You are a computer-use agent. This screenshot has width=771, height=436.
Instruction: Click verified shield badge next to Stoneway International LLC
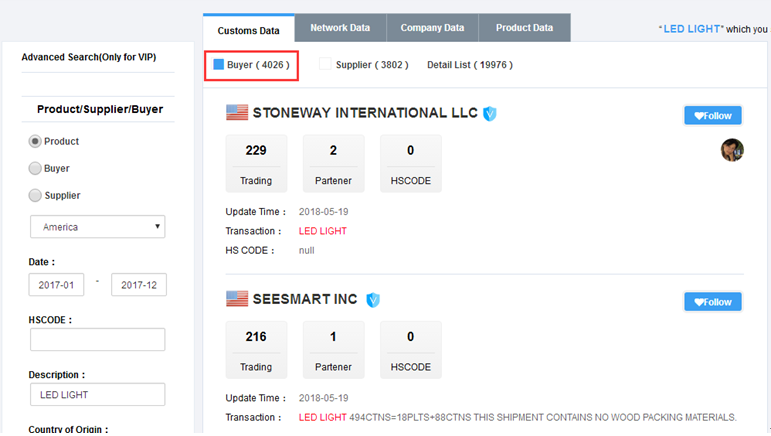(490, 114)
